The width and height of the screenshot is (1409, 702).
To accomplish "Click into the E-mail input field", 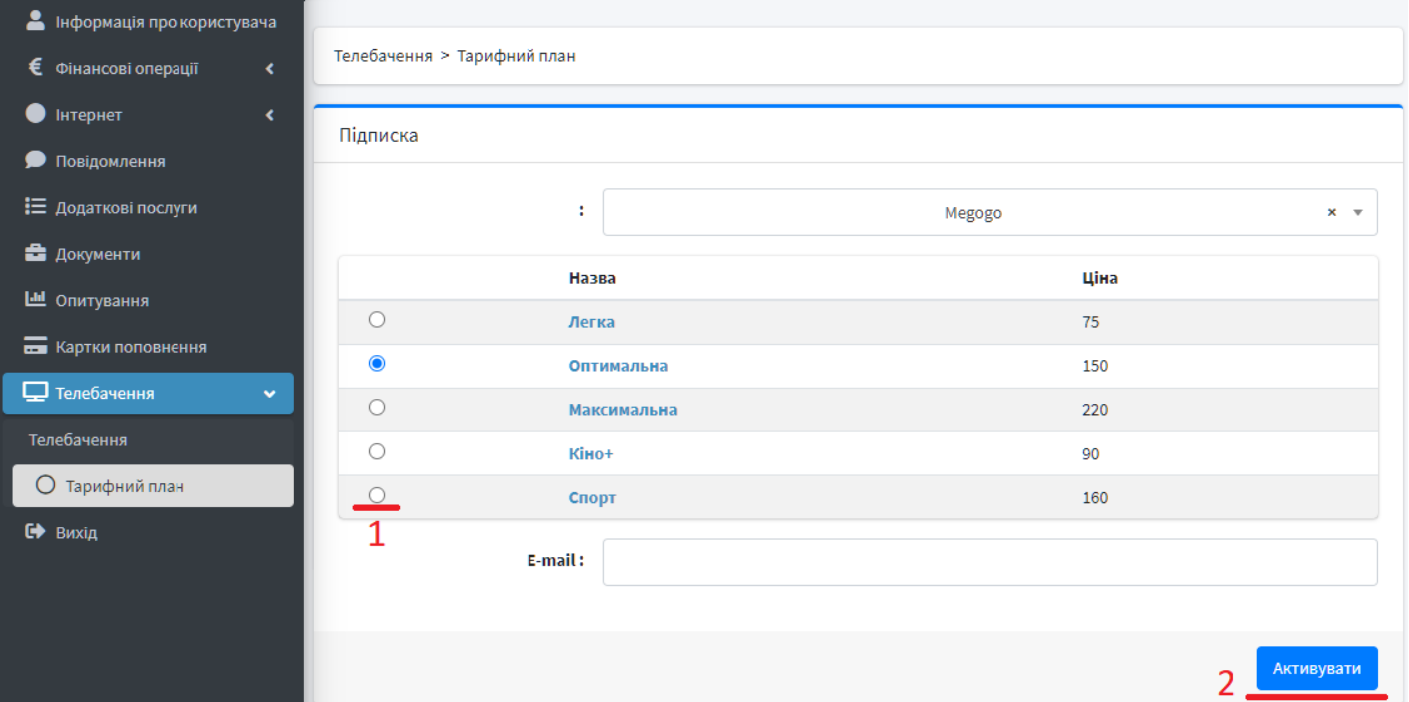I will coord(989,562).
